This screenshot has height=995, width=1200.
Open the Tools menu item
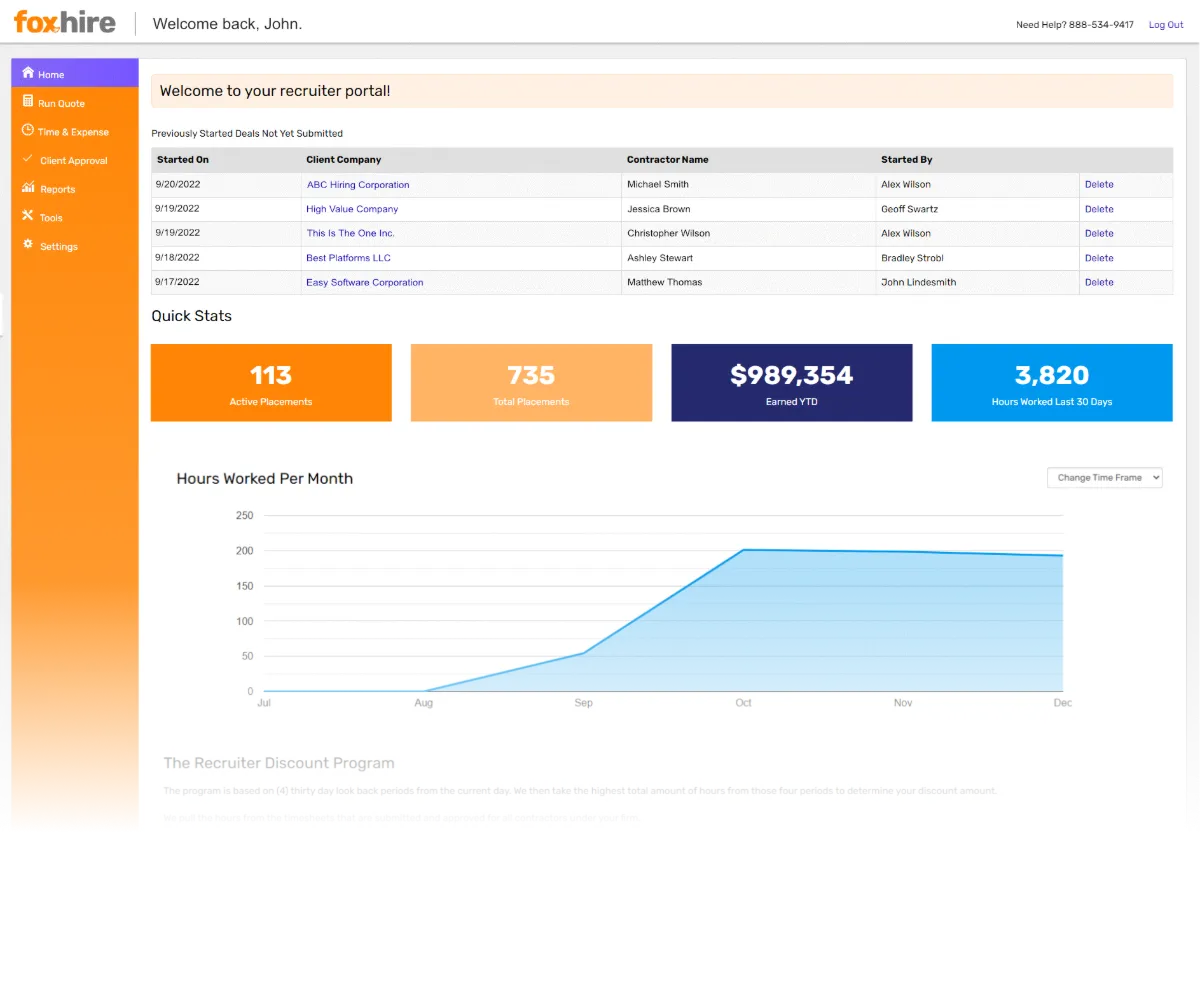(x=75, y=217)
